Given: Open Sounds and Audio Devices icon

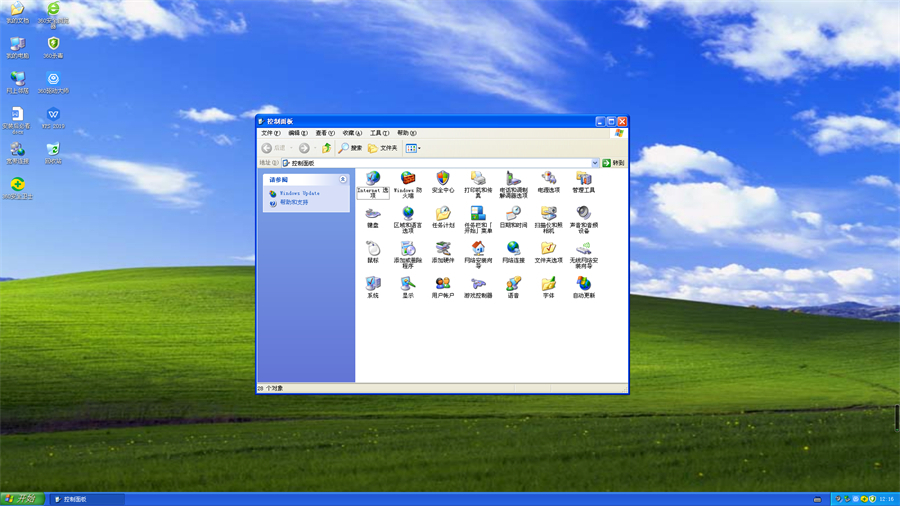Looking at the screenshot, I should coord(584,219).
